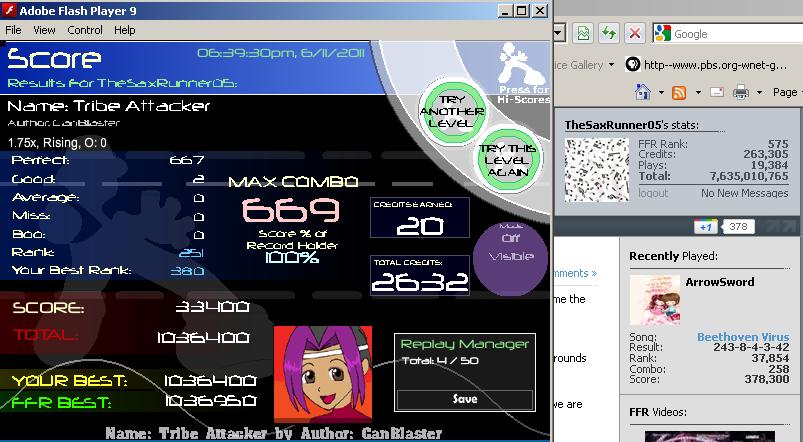
Task: Click the orange RSS feeds icon
Action: (679, 93)
